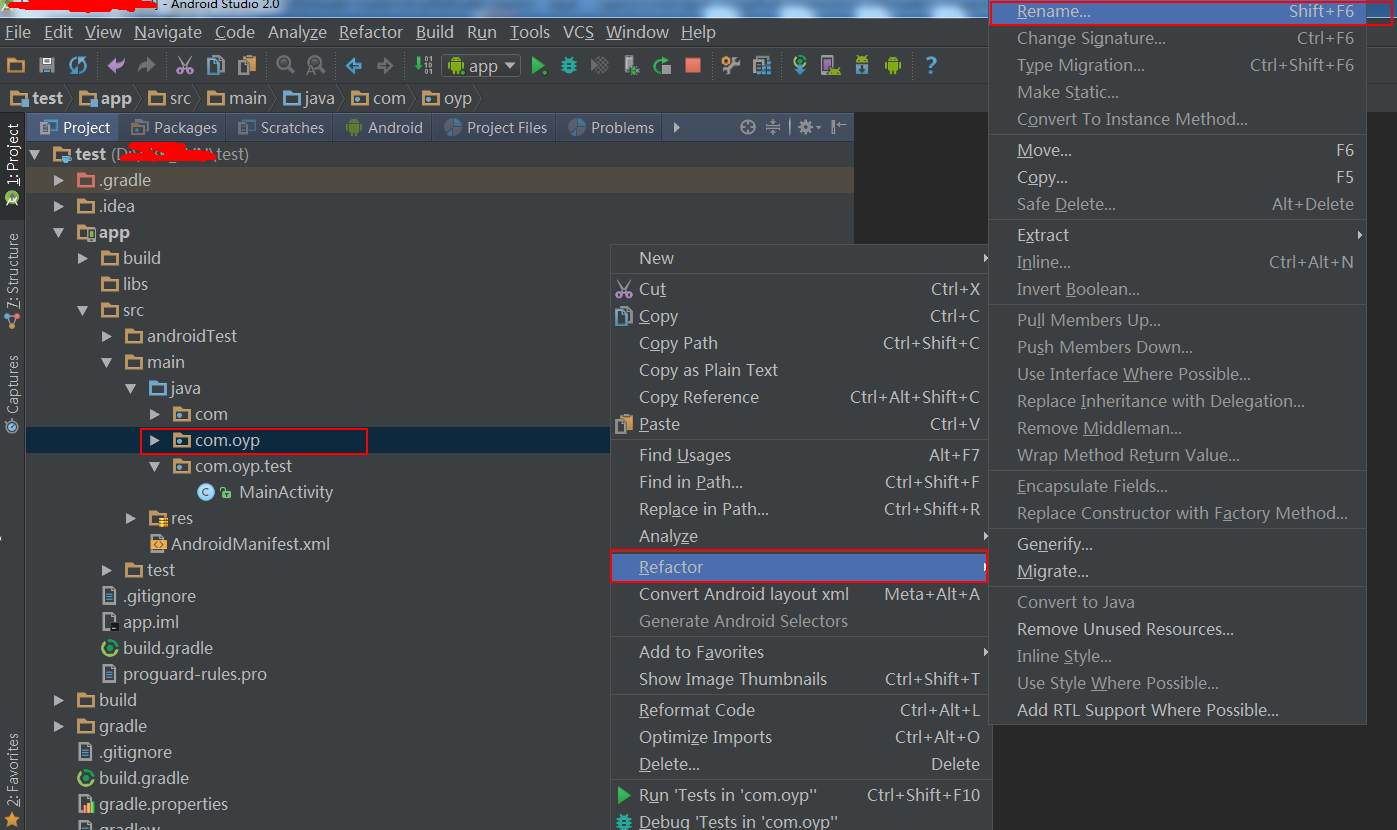
Task: Select proguard-rules.pro file
Action: tap(195, 674)
